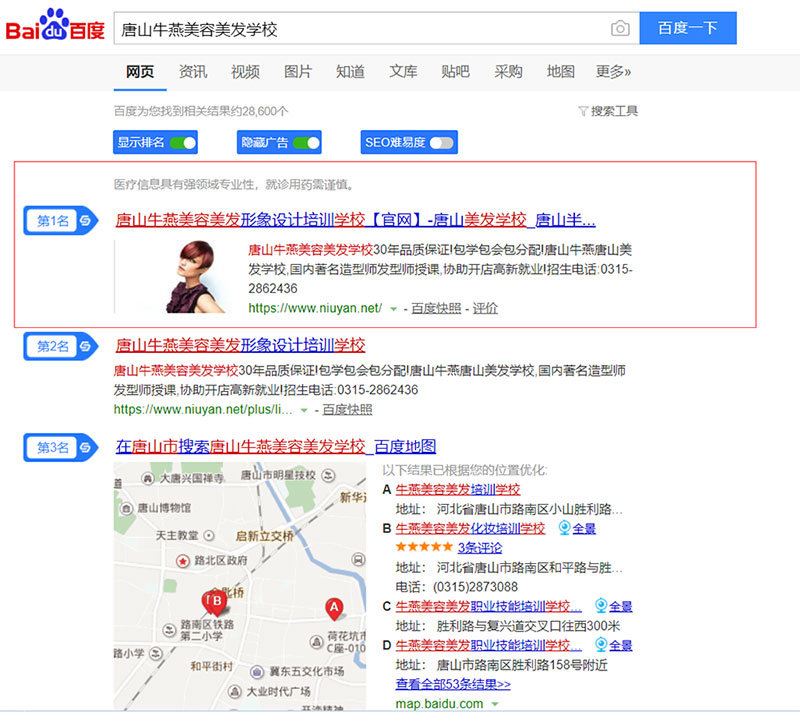Expand dropdown arrow beside niuyan.net/plus/li... URL
The height and width of the screenshot is (712, 800).
coord(304,410)
